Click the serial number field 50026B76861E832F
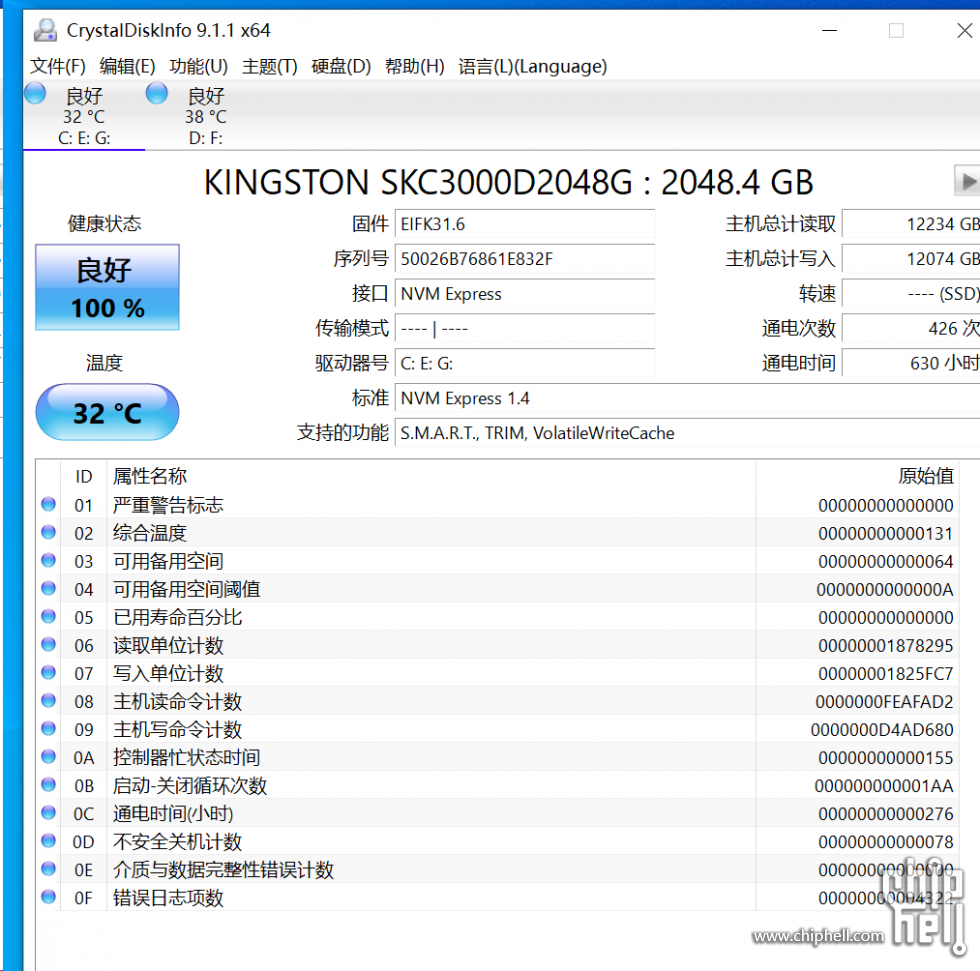Image resolution: width=980 pixels, height=971 pixels. 525,259
